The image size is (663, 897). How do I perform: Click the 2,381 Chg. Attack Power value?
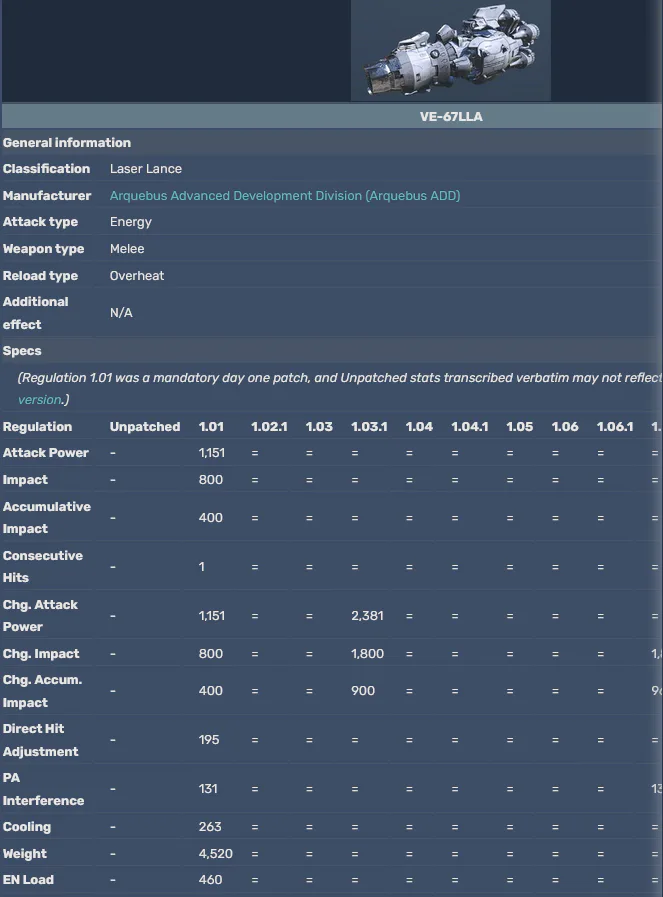coord(367,616)
